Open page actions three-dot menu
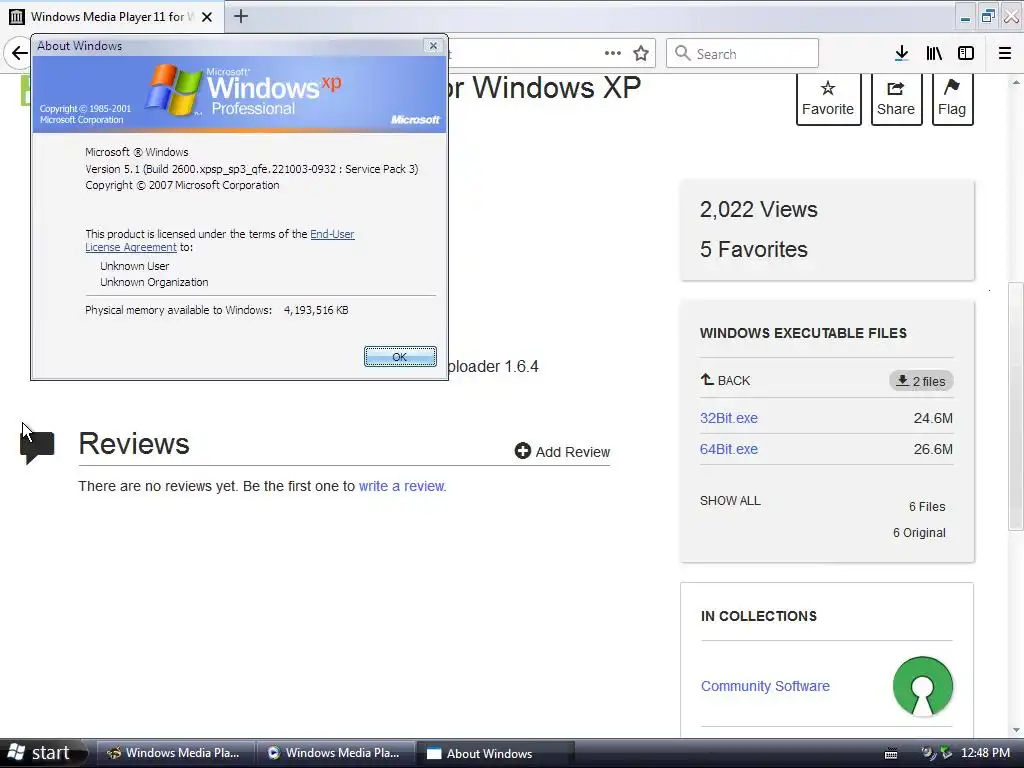The image size is (1024, 768). (x=613, y=53)
